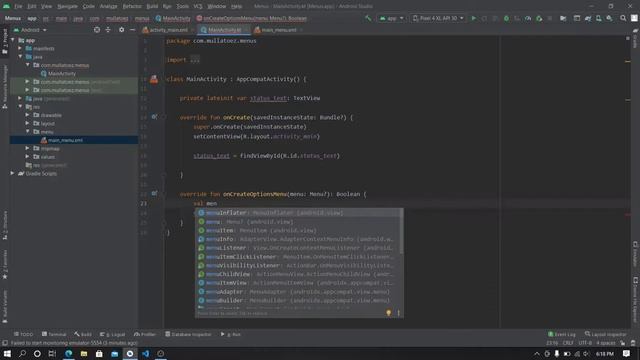
Task: Click the Debug app bug icon
Action: pyautogui.click(x=506, y=18)
